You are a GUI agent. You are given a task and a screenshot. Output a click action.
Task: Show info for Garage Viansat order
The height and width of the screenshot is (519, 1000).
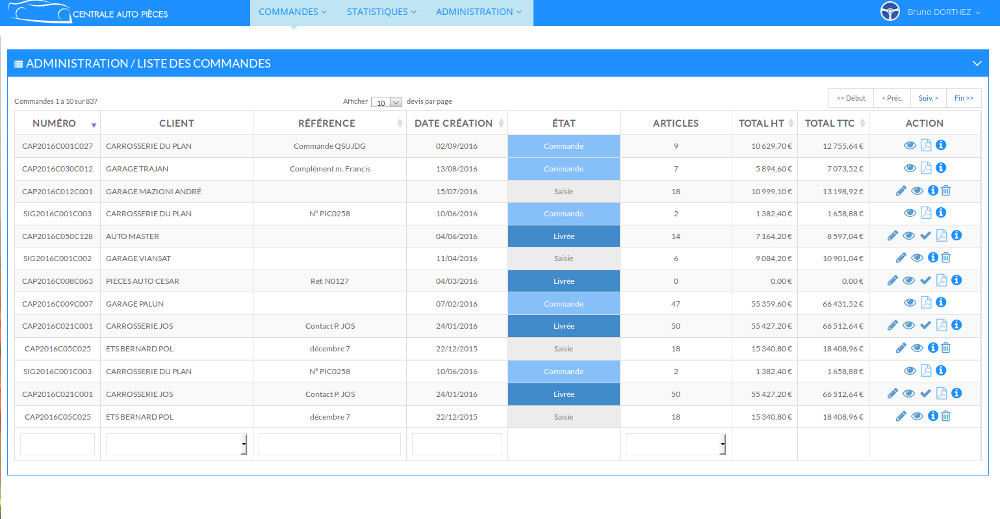[x=932, y=258]
